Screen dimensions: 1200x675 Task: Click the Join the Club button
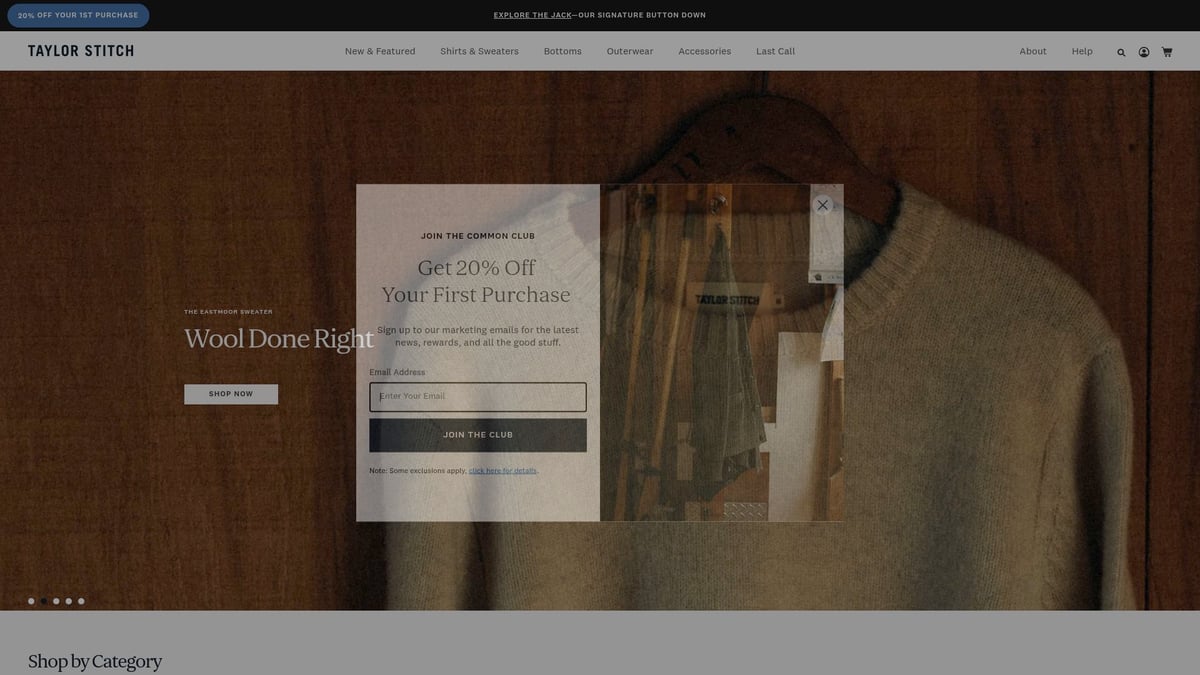pyautogui.click(x=478, y=435)
